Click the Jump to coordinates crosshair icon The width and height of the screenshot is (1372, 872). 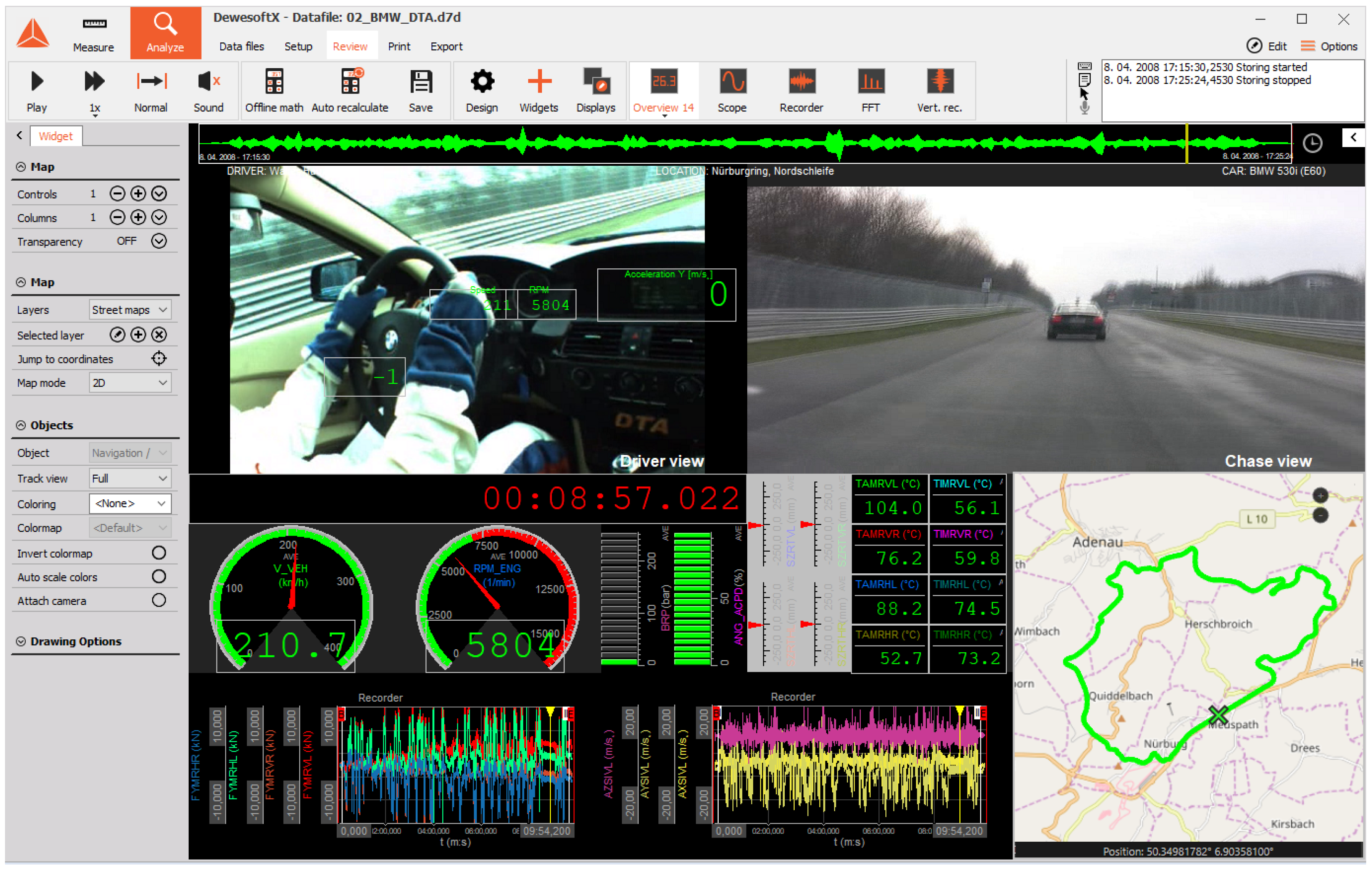pyautogui.click(x=159, y=359)
